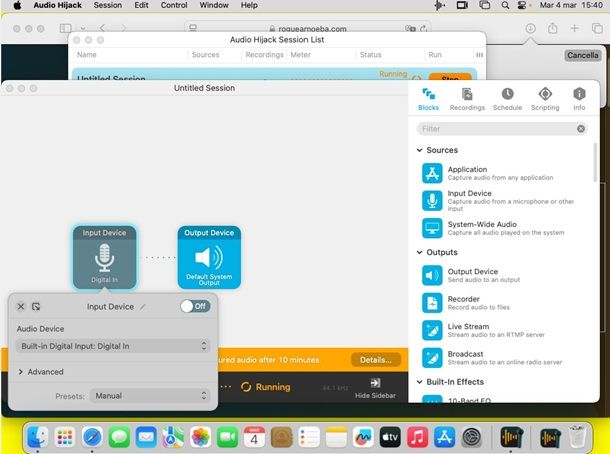Image resolution: width=610 pixels, height=454 pixels.
Task: Select the System-Wide Audio block icon
Action: (x=432, y=228)
